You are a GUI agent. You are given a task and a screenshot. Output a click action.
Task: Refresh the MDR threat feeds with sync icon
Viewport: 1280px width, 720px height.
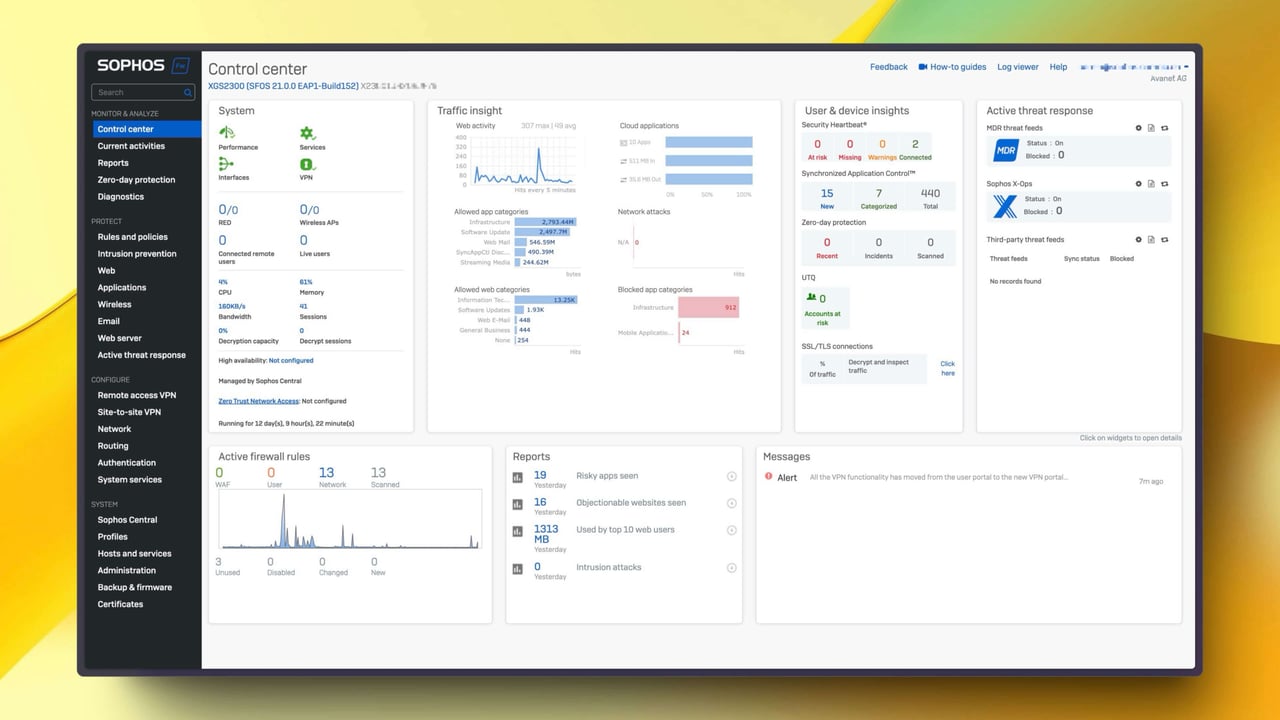(x=1164, y=128)
